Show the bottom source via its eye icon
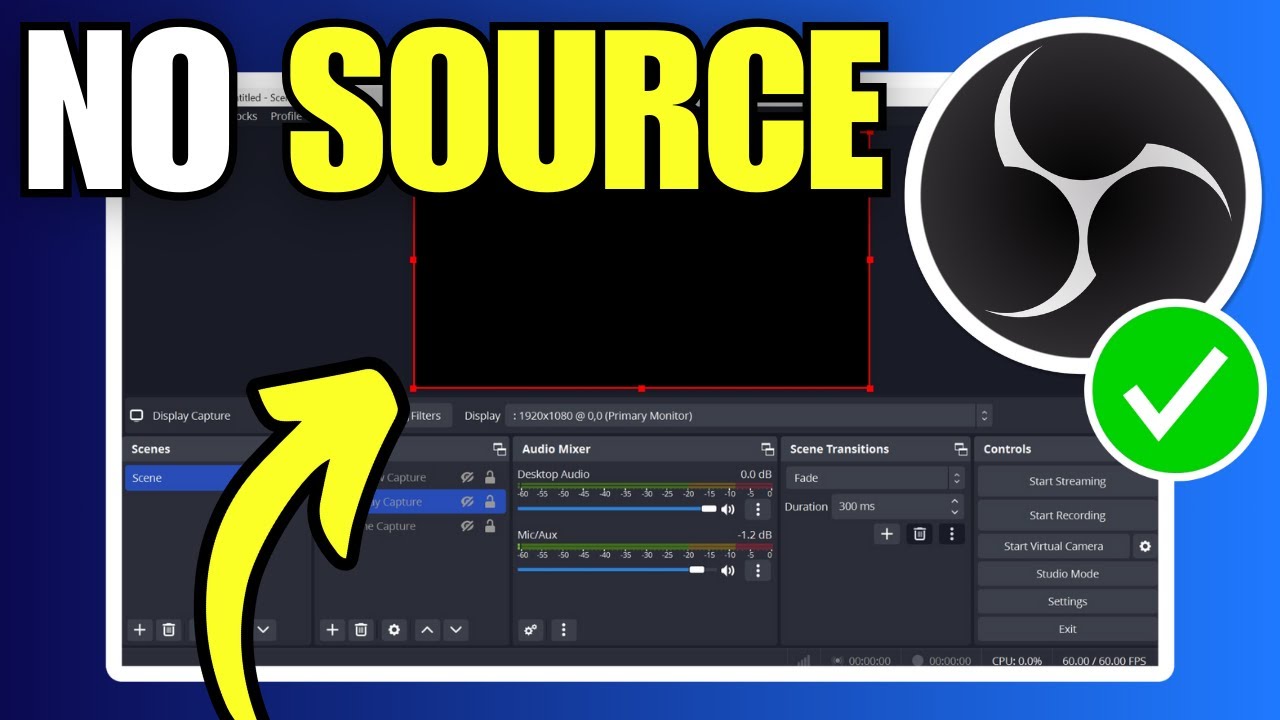The height and width of the screenshot is (720, 1280). coord(467,526)
